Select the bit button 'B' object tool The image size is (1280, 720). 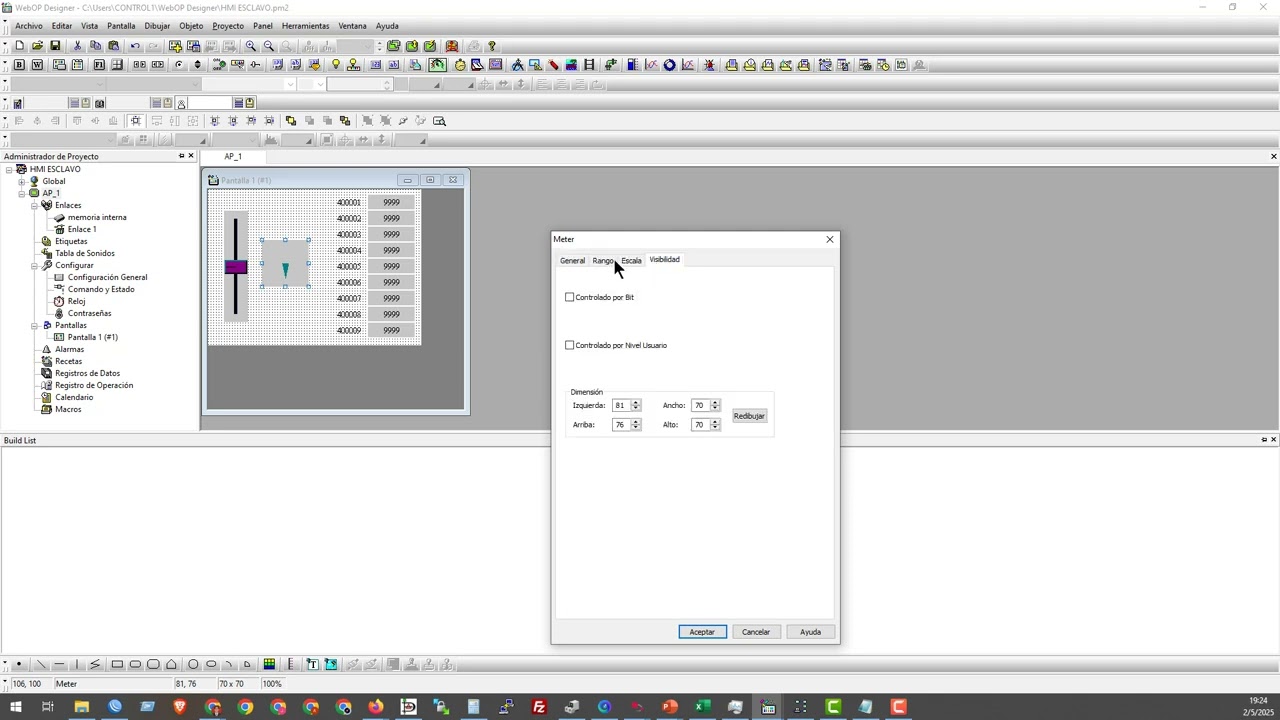pyautogui.click(x=19, y=65)
